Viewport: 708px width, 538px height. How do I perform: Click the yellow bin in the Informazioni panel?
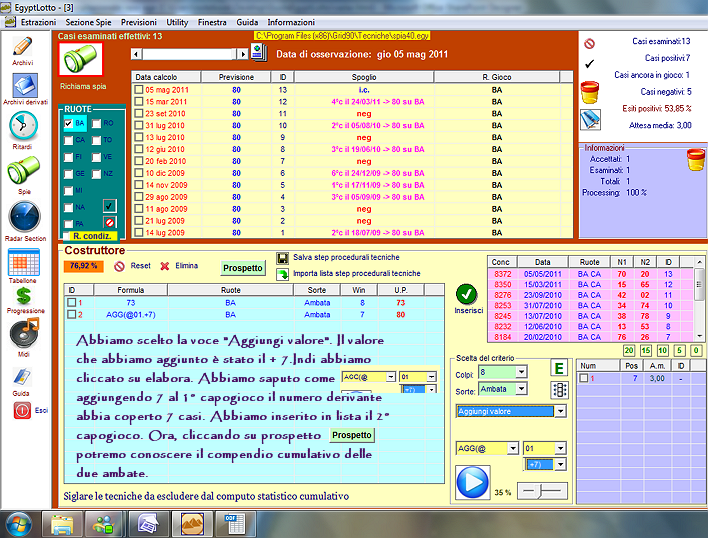click(x=696, y=160)
